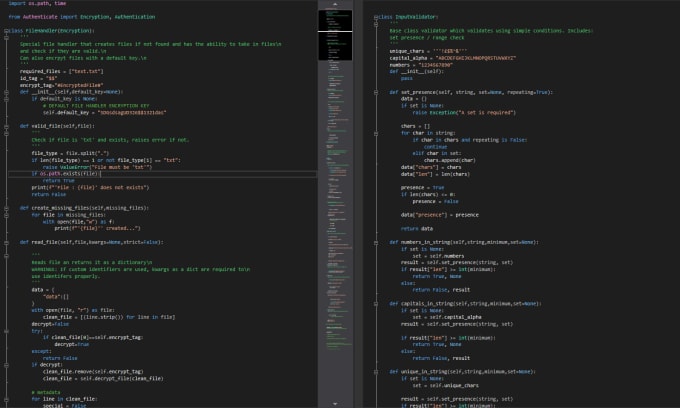Click the 'pass' statement in InputValidator __init__

pos(406,78)
